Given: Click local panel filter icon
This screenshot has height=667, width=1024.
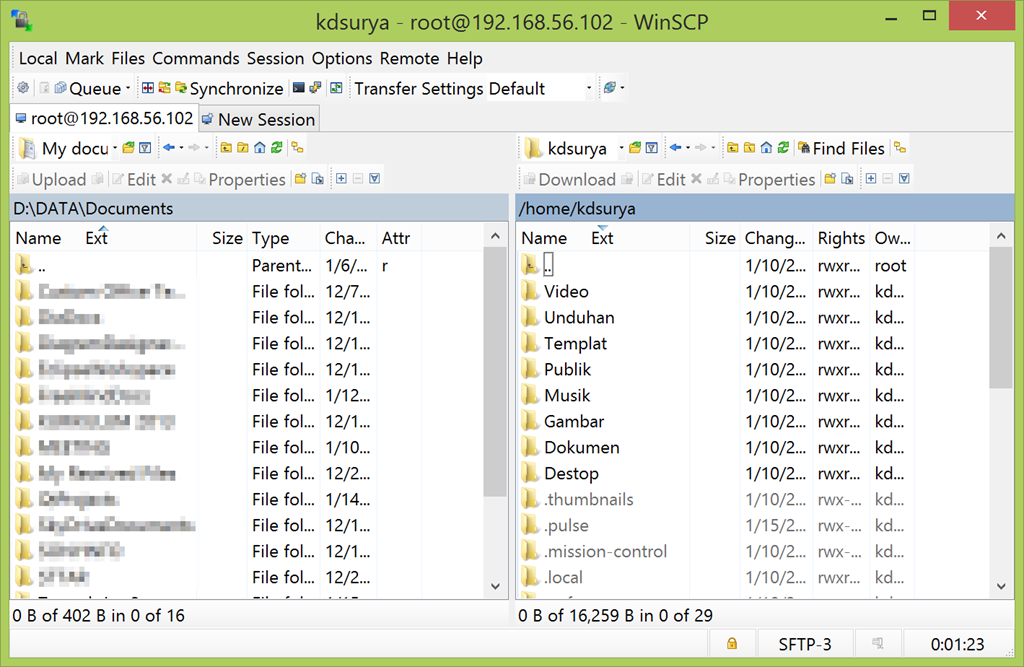Looking at the screenshot, I should click(x=145, y=148).
